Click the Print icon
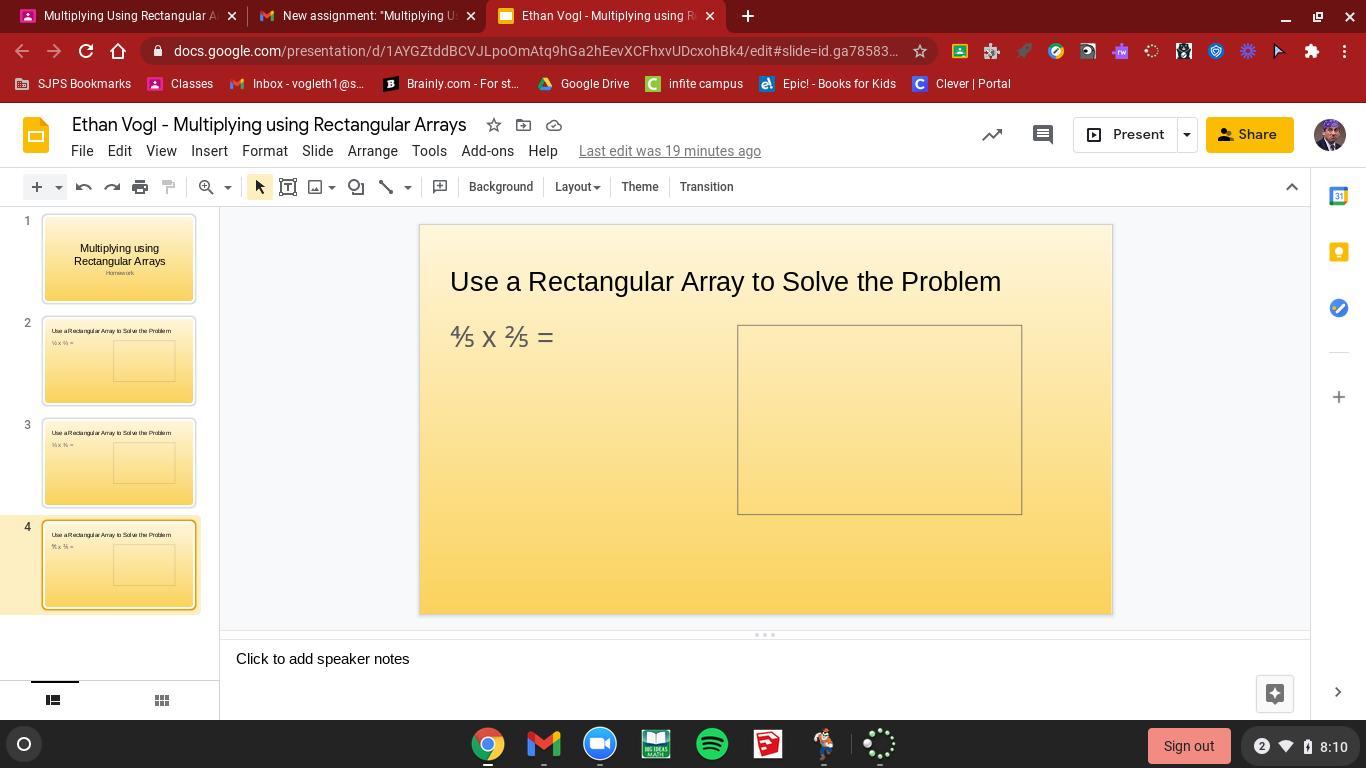 click(x=140, y=187)
